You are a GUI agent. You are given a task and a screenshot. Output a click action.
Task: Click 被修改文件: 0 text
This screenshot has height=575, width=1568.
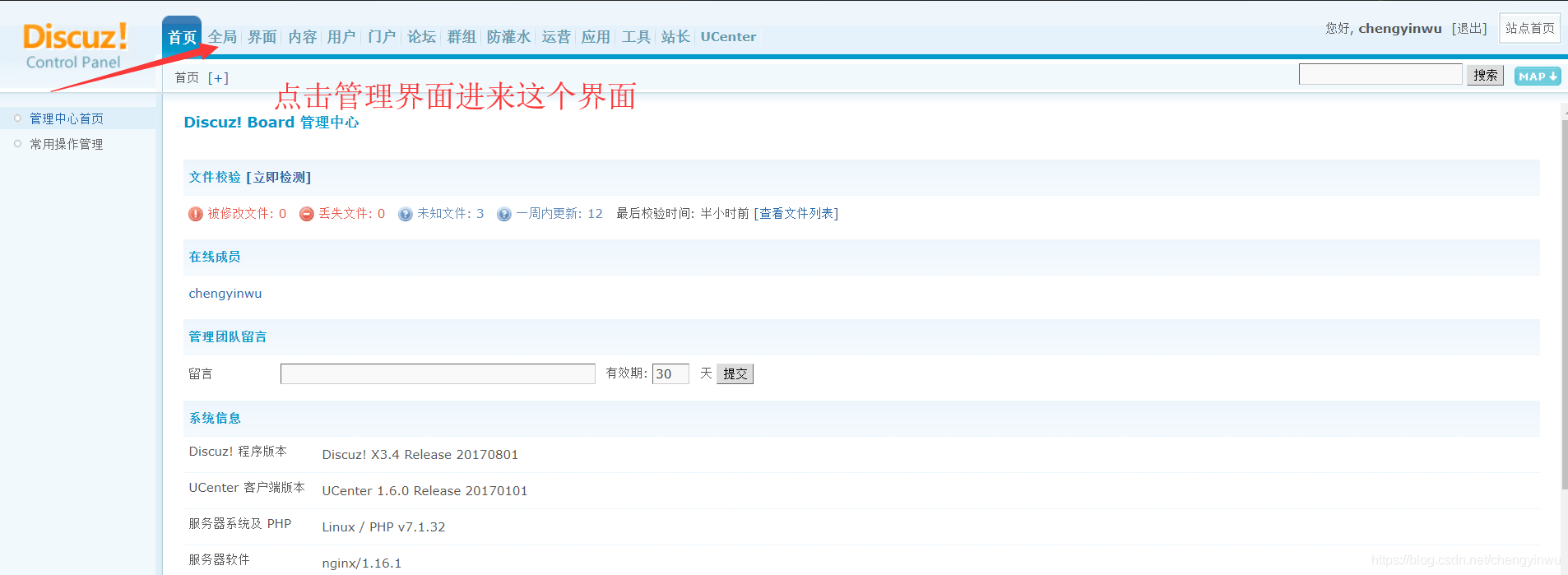(x=247, y=213)
